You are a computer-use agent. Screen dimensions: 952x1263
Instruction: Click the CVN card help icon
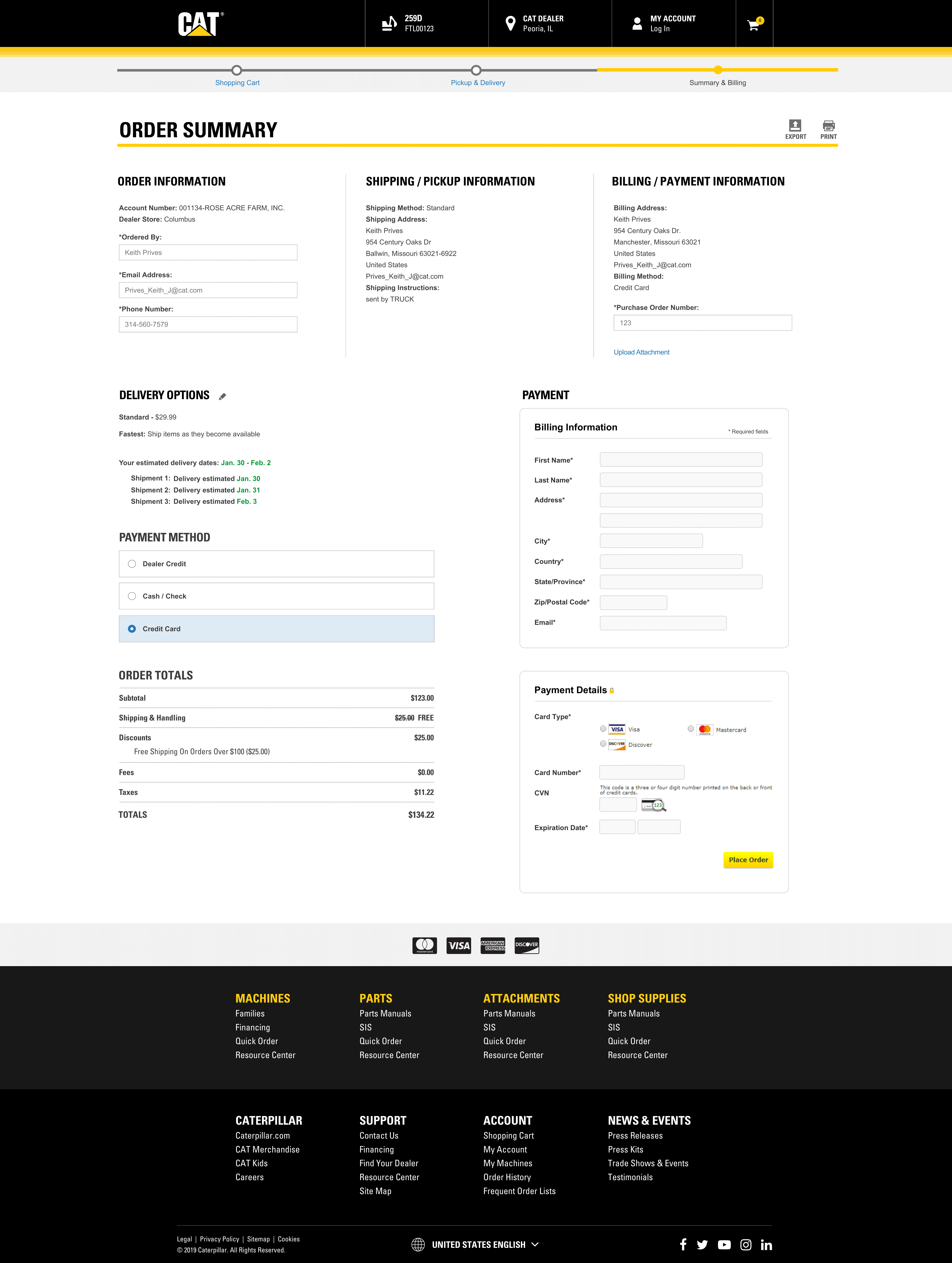pyautogui.click(x=654, y=805)
